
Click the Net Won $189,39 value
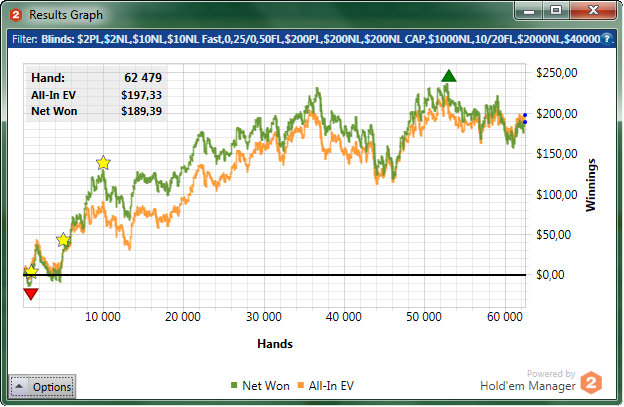[141, 111]
